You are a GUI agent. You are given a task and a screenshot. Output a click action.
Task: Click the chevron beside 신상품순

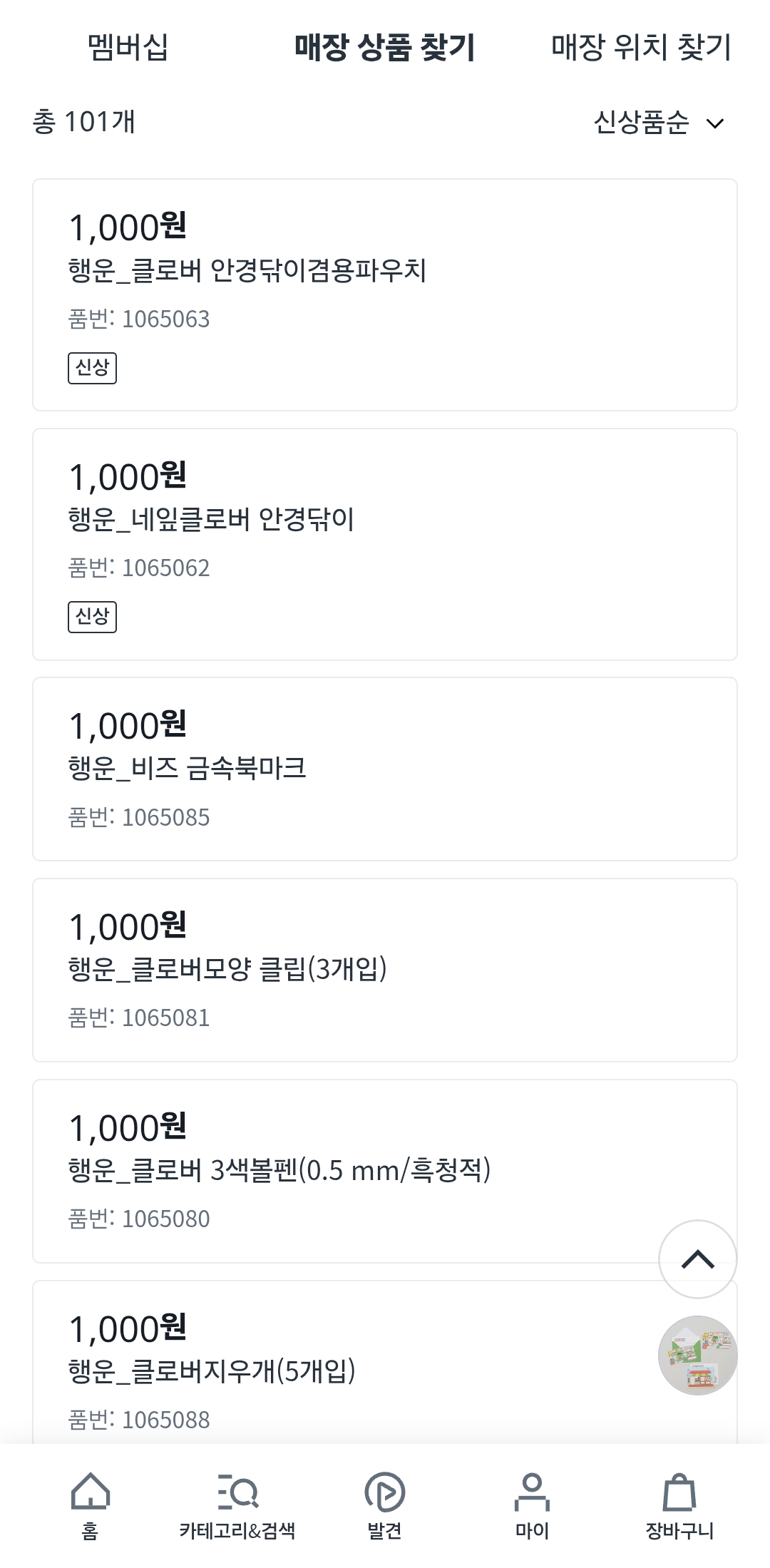coord(714,123)
